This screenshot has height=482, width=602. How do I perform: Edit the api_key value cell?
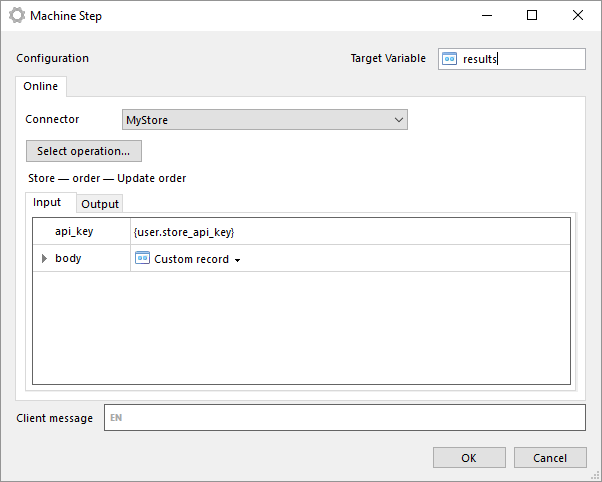350,232
